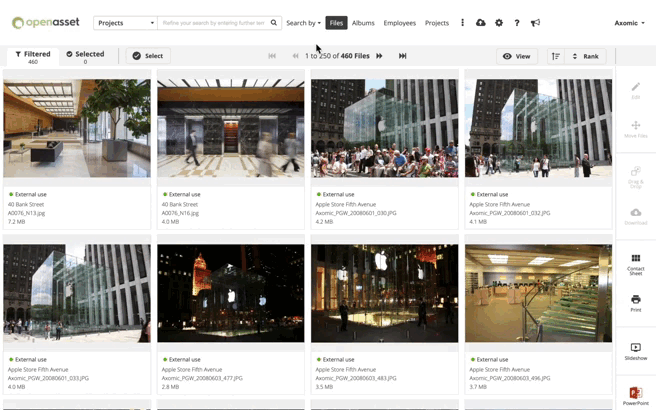Open thumbnail Axomic_PGW_20080603_477.JPG night image

pyautogui.click(x=231, y=293)
